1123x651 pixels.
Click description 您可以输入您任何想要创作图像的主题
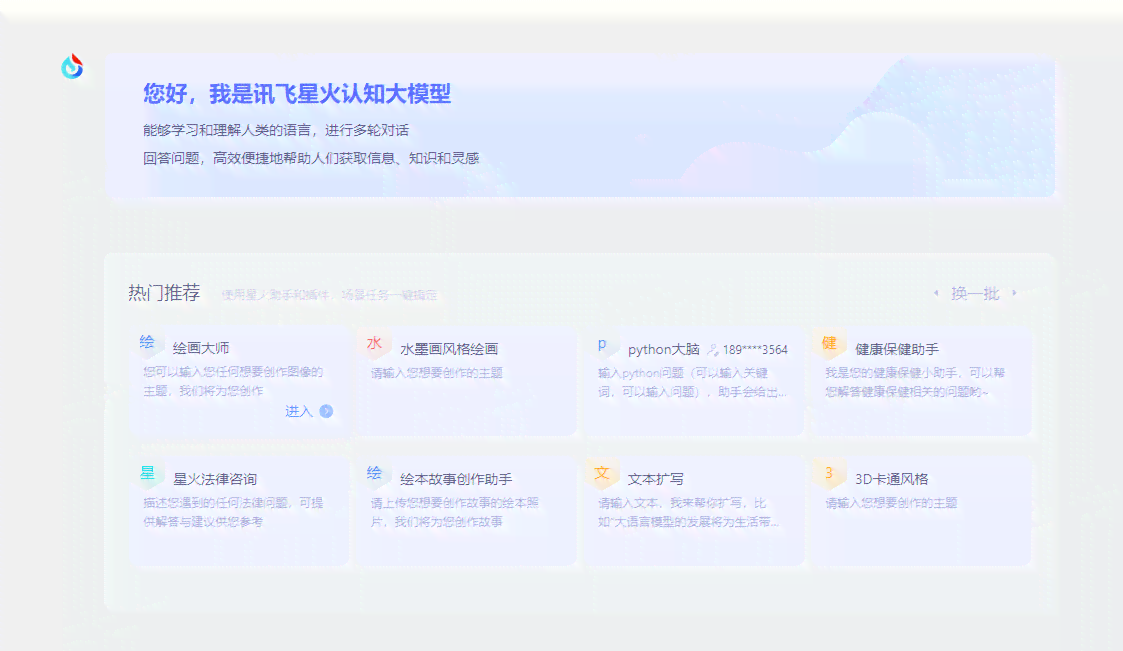pyautogui.click(x=233, y=381)
